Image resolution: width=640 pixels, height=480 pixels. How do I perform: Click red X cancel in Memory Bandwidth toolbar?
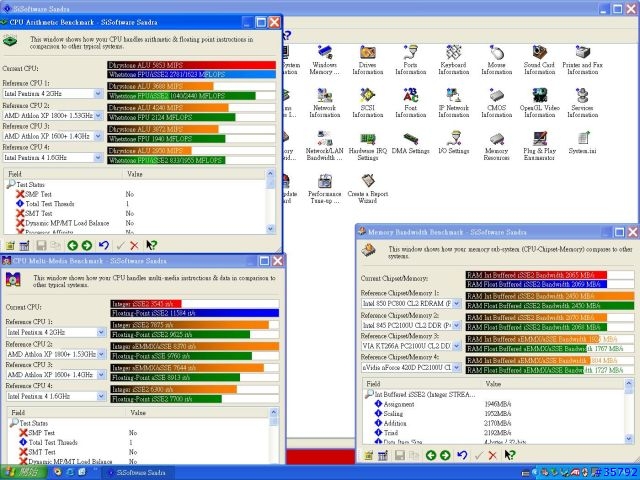pyautogui.click(x=493, y=455)
